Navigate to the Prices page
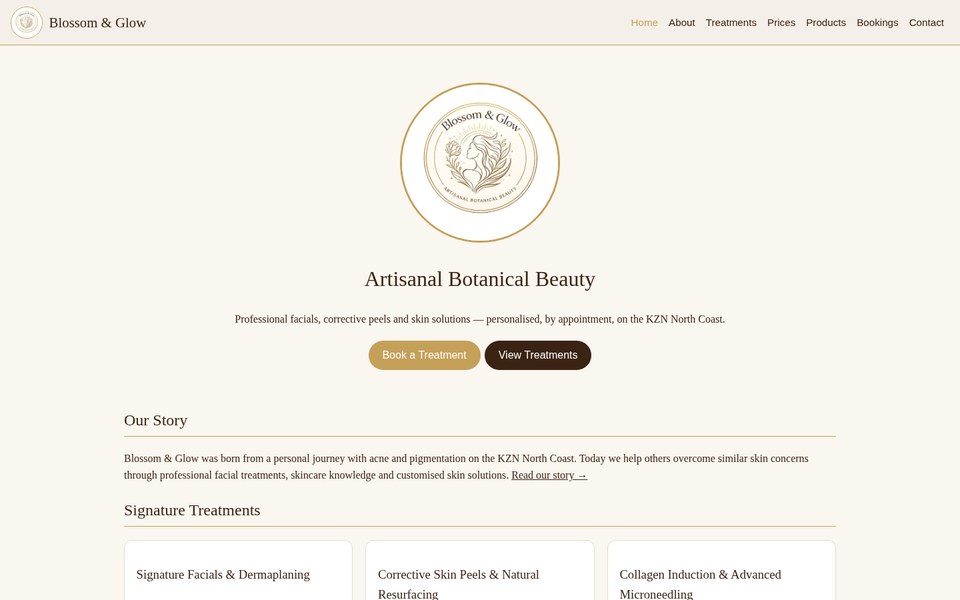The width and height of the screenshot is (960, 600). (x=781, y=23)
